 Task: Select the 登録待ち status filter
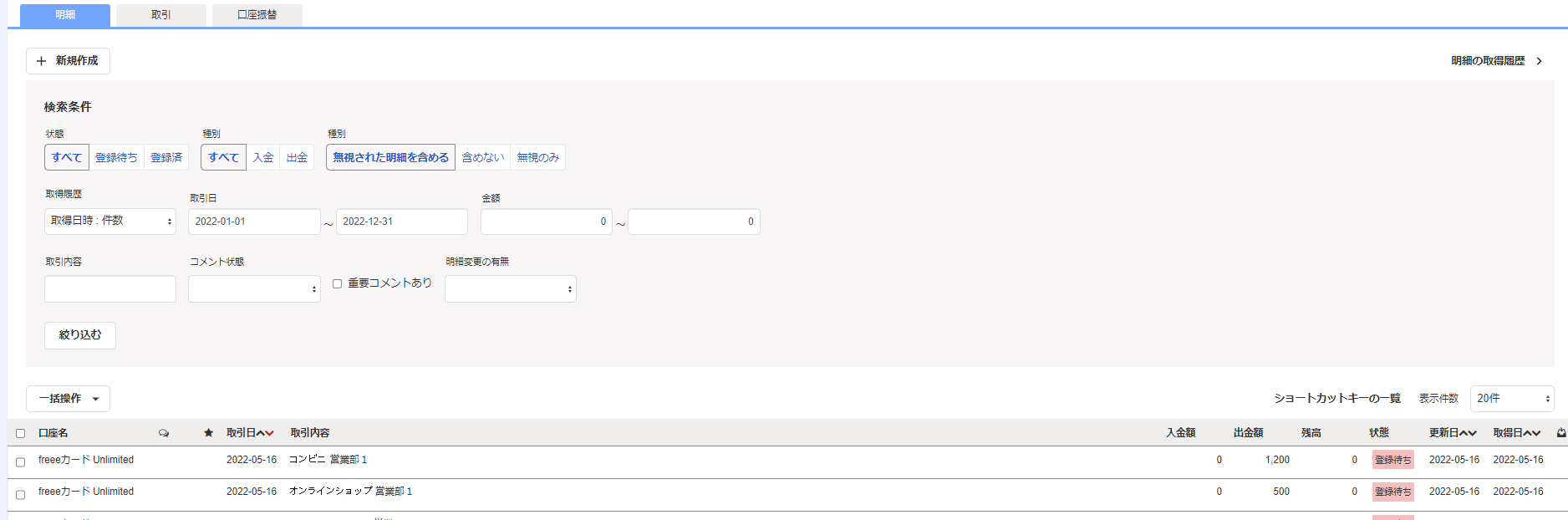coord(116,157)
